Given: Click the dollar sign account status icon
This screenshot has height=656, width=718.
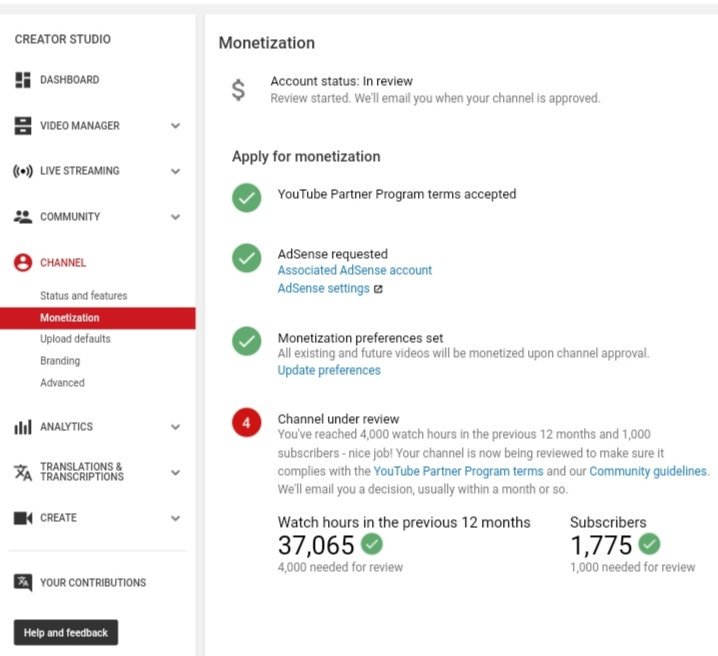Looking at the screenshot, I should point(238,90).
